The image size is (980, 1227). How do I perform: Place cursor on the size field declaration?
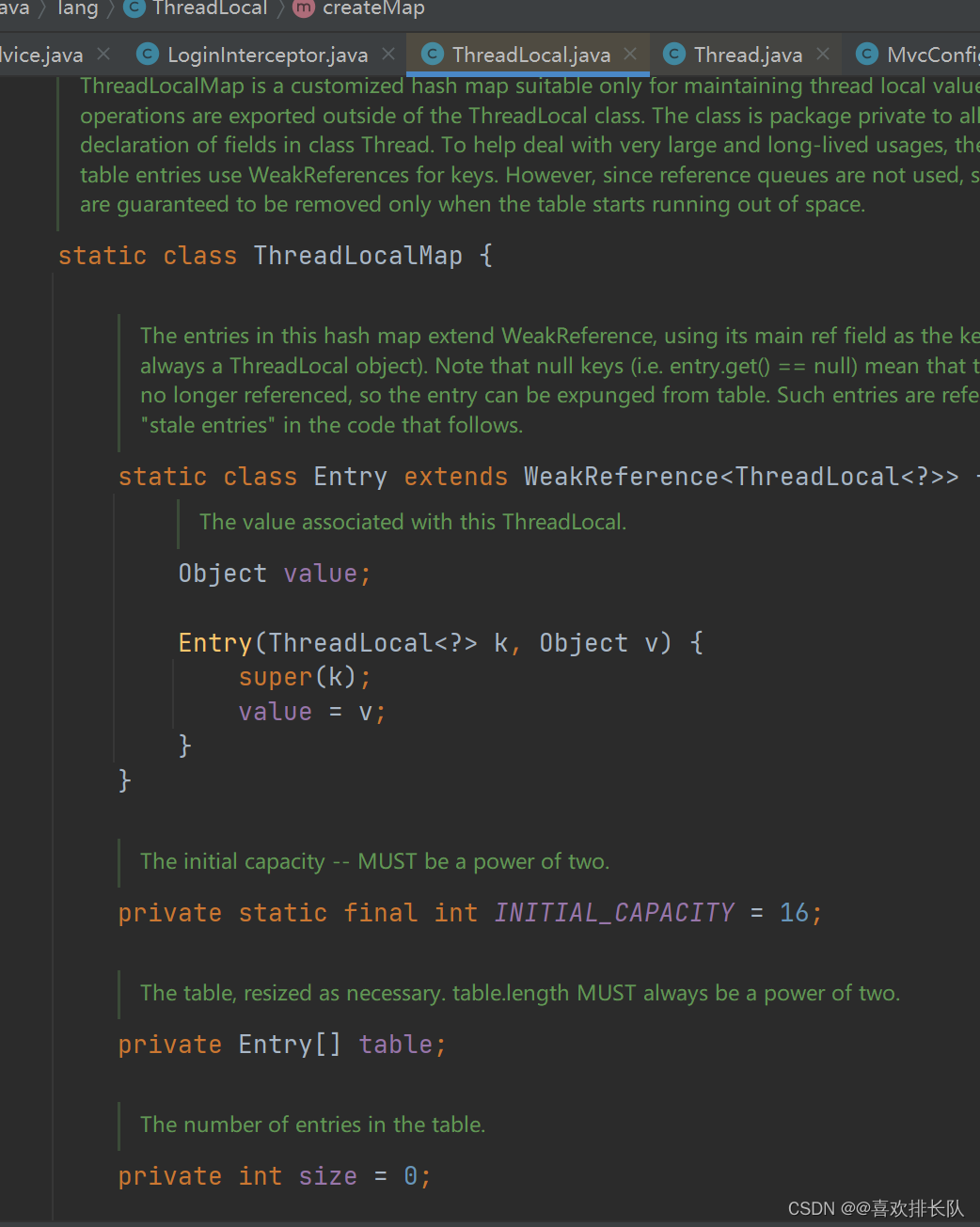point(327,1175)
